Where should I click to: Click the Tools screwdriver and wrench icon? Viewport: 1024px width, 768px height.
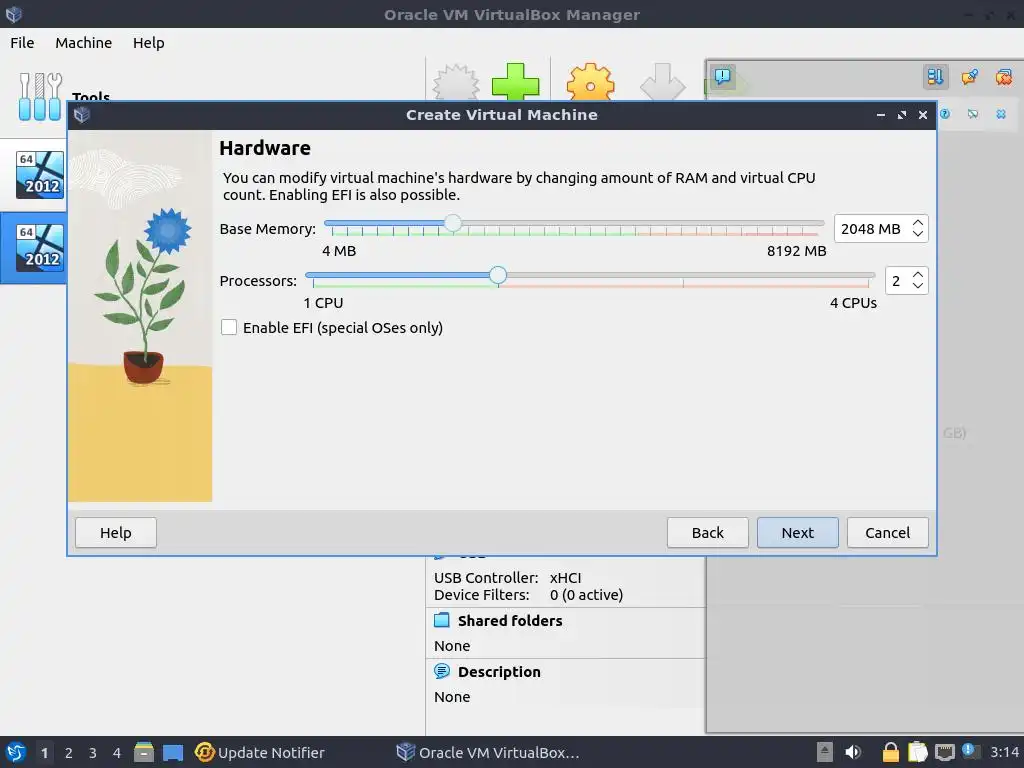point(40,97)
